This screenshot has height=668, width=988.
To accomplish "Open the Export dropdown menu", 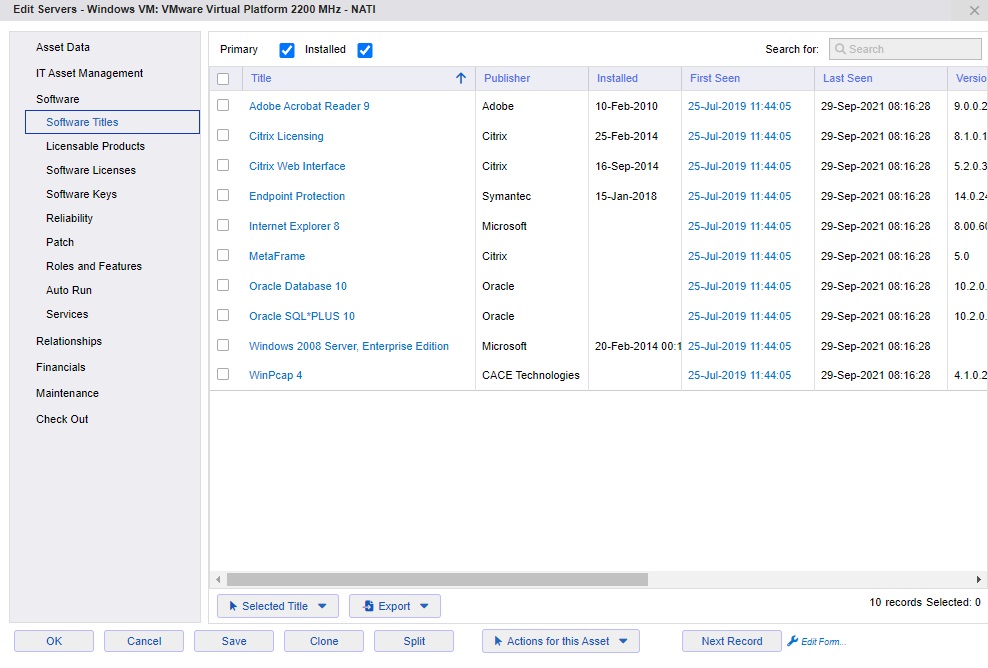I will (x=395, y=606).
